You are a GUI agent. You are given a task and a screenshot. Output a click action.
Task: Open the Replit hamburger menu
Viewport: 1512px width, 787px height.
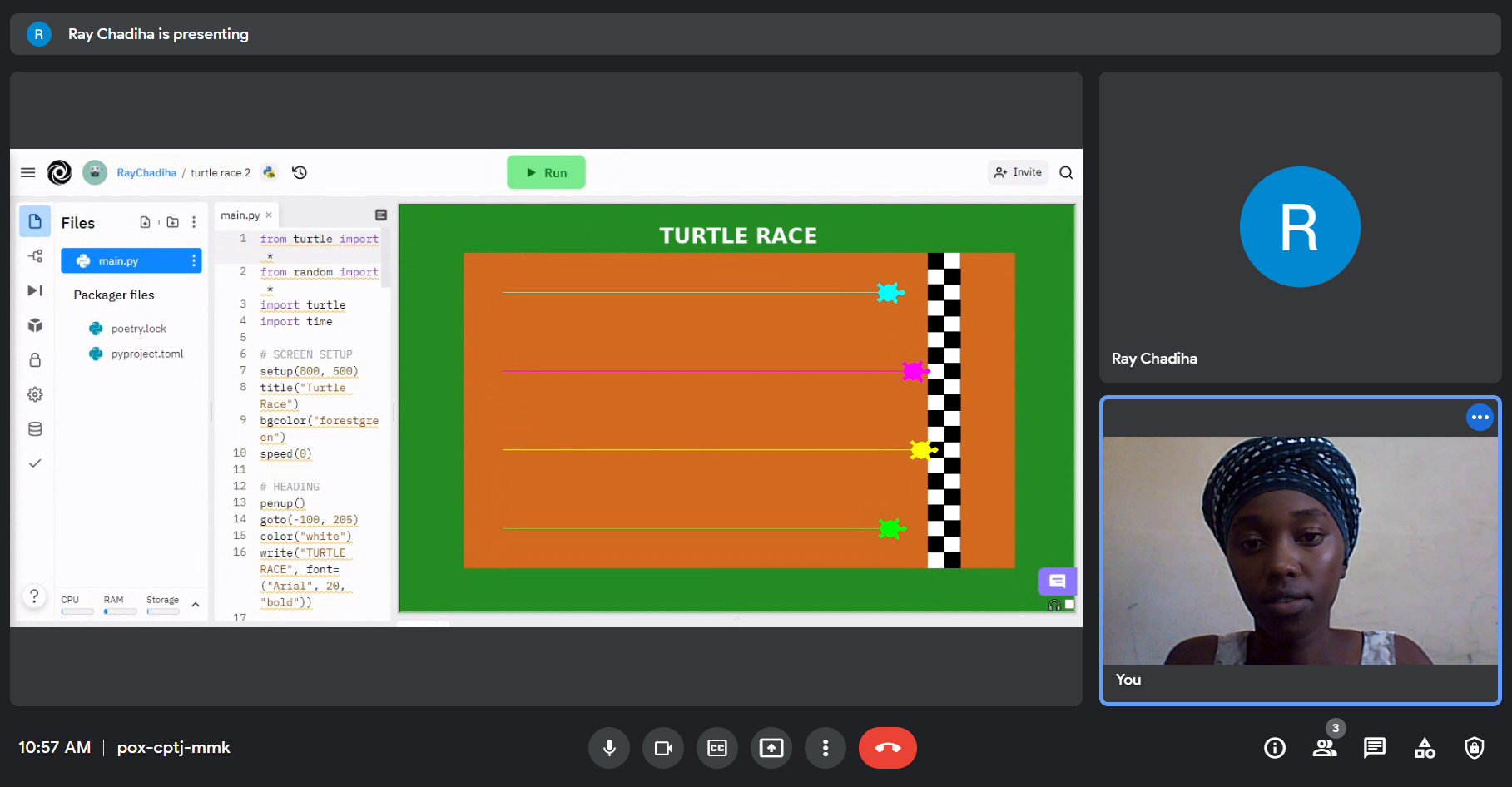click(27, 172)
